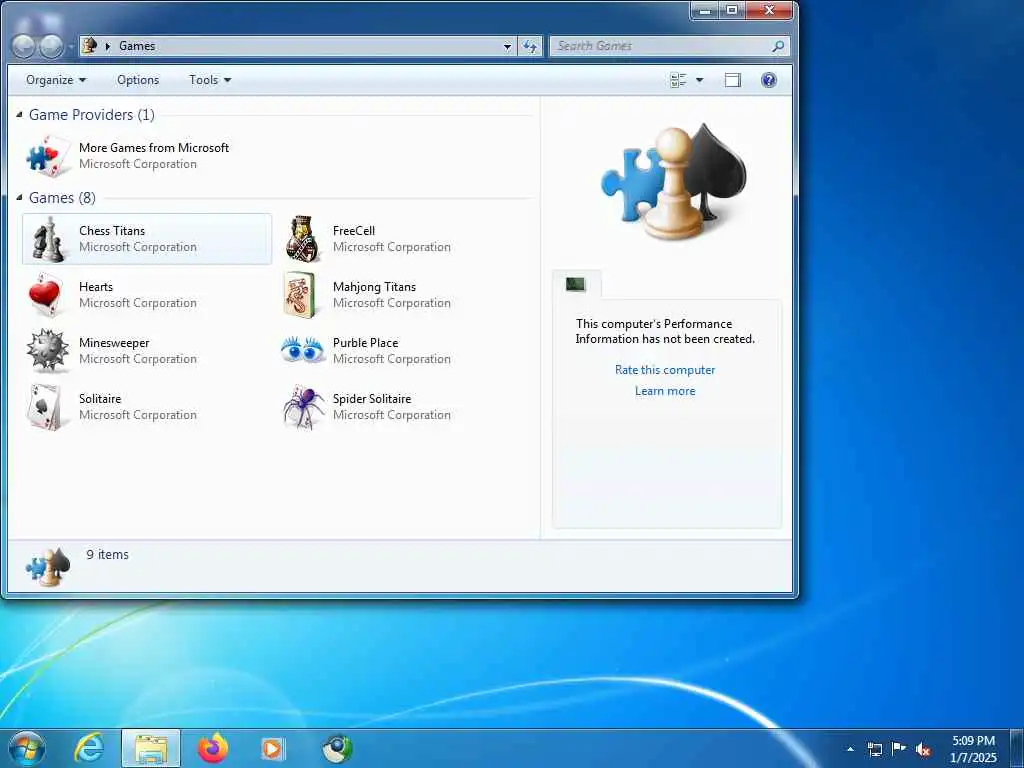Go back with the Back arrow
This screenshot has height=768, width=1024.
point(24,46)
